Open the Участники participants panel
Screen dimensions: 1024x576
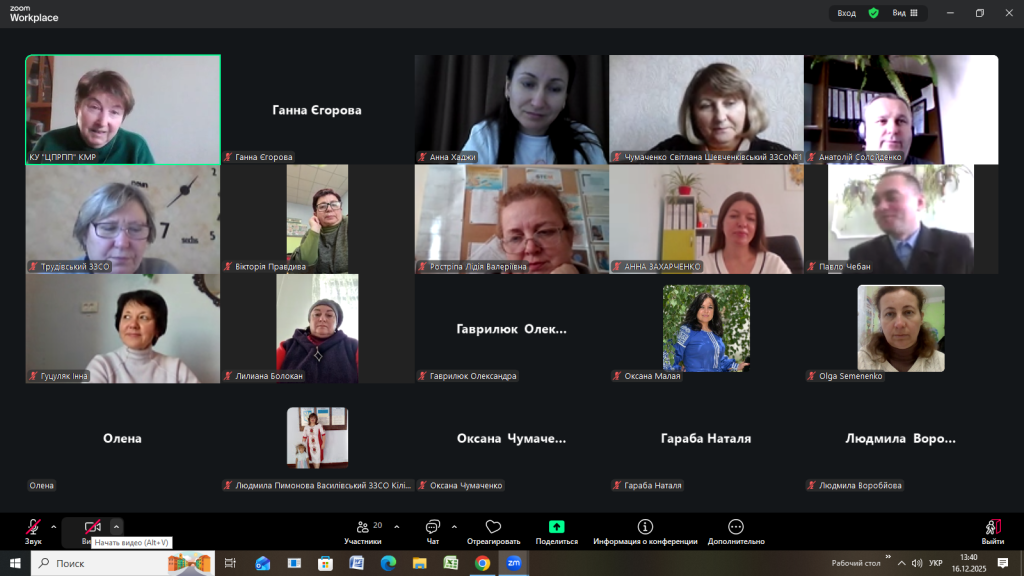[x=362, y=530]
